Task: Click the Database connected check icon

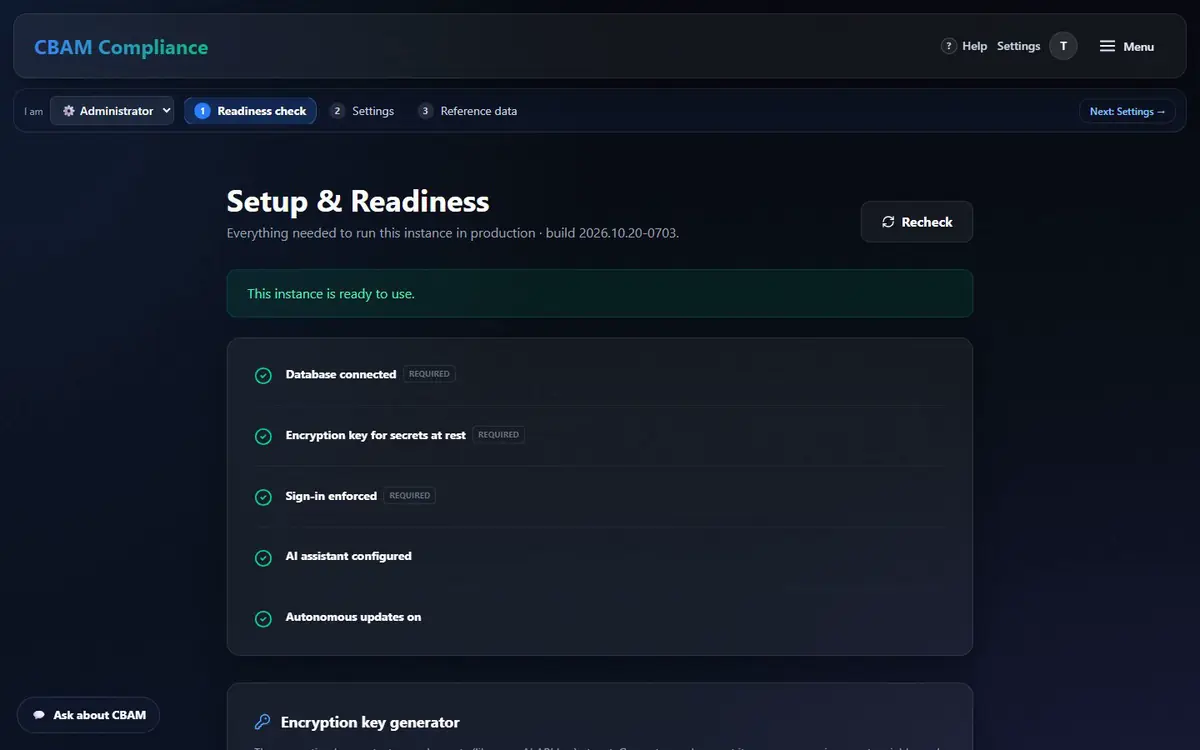Action: point(263,375)
